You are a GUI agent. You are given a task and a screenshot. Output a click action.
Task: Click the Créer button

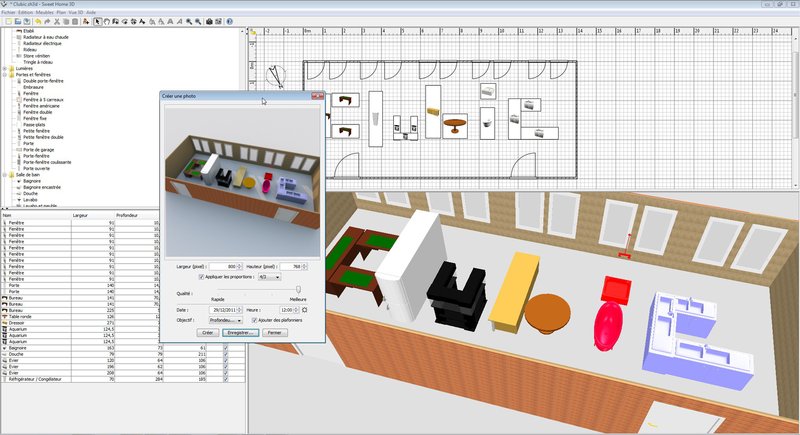coord(208,332)
